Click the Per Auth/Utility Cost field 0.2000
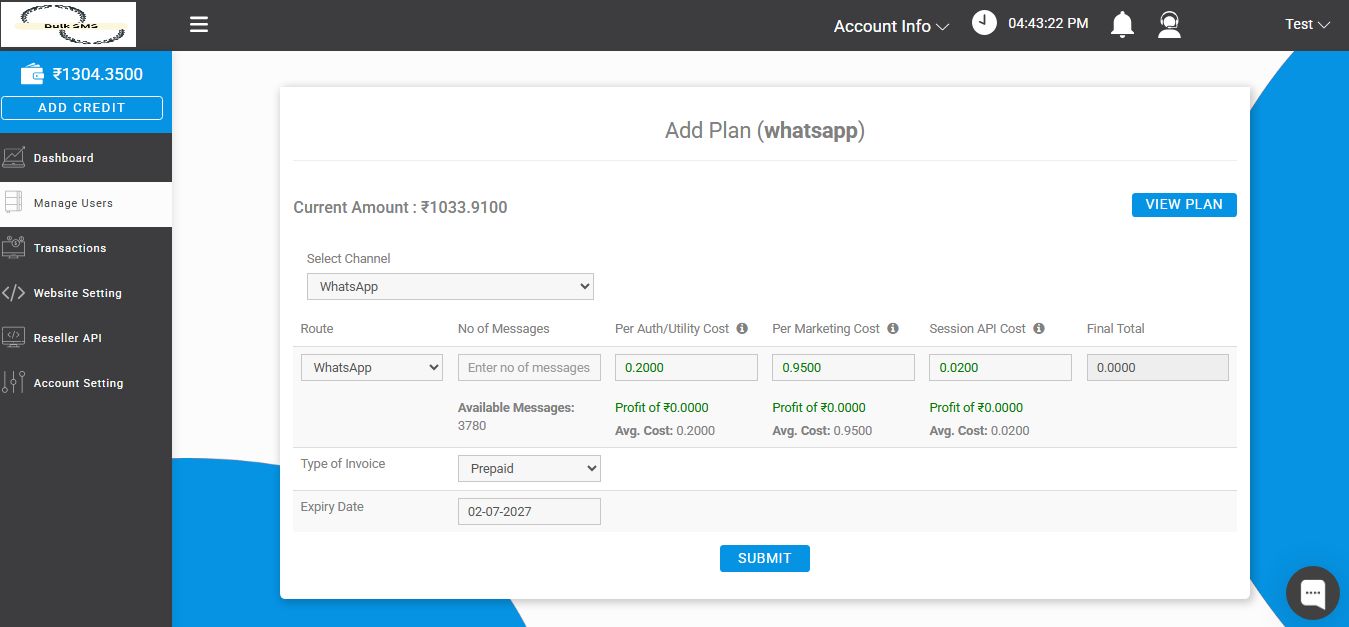 (x=686, y=367)
